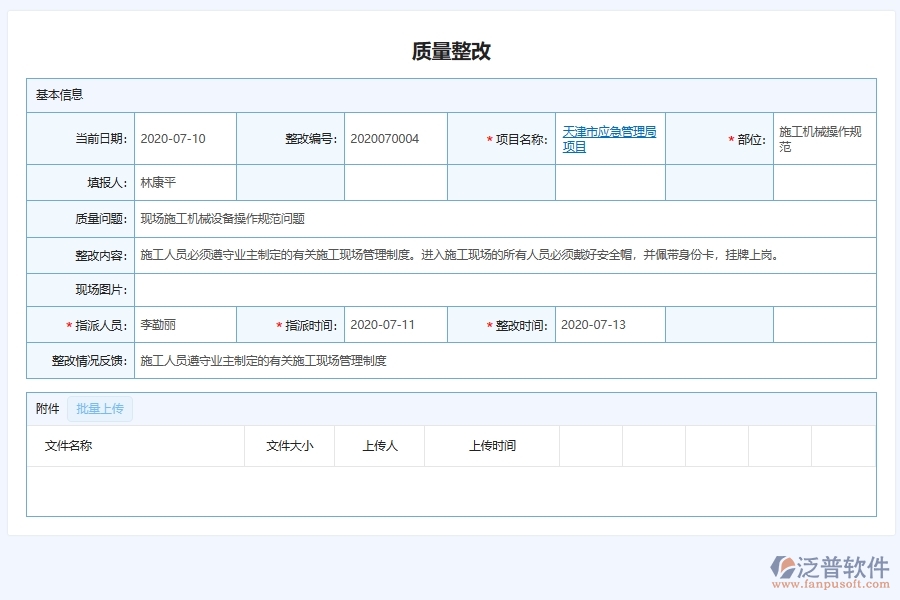The image size is (900, 600).
Task: Click the 基本信息 section header
Action: [x=60, y=94]
